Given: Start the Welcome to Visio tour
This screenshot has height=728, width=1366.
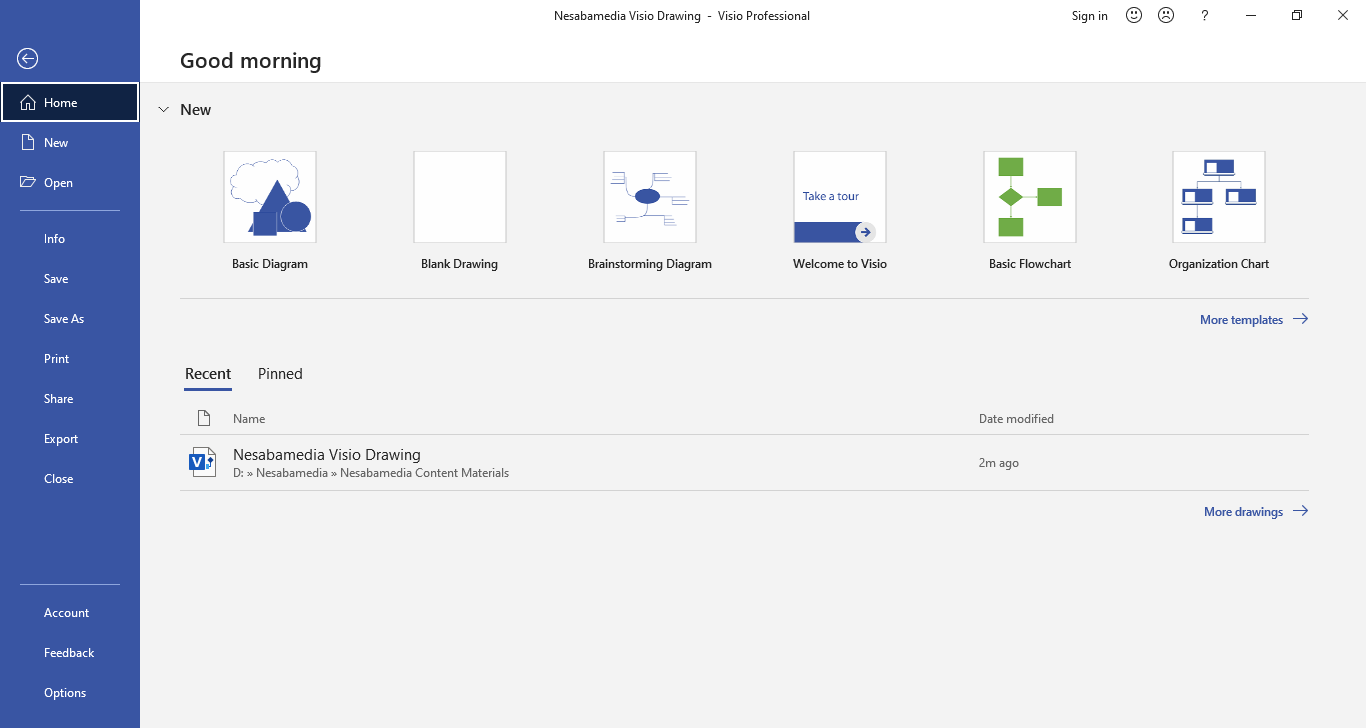Looking at the screenshot, I should (840, 197).
